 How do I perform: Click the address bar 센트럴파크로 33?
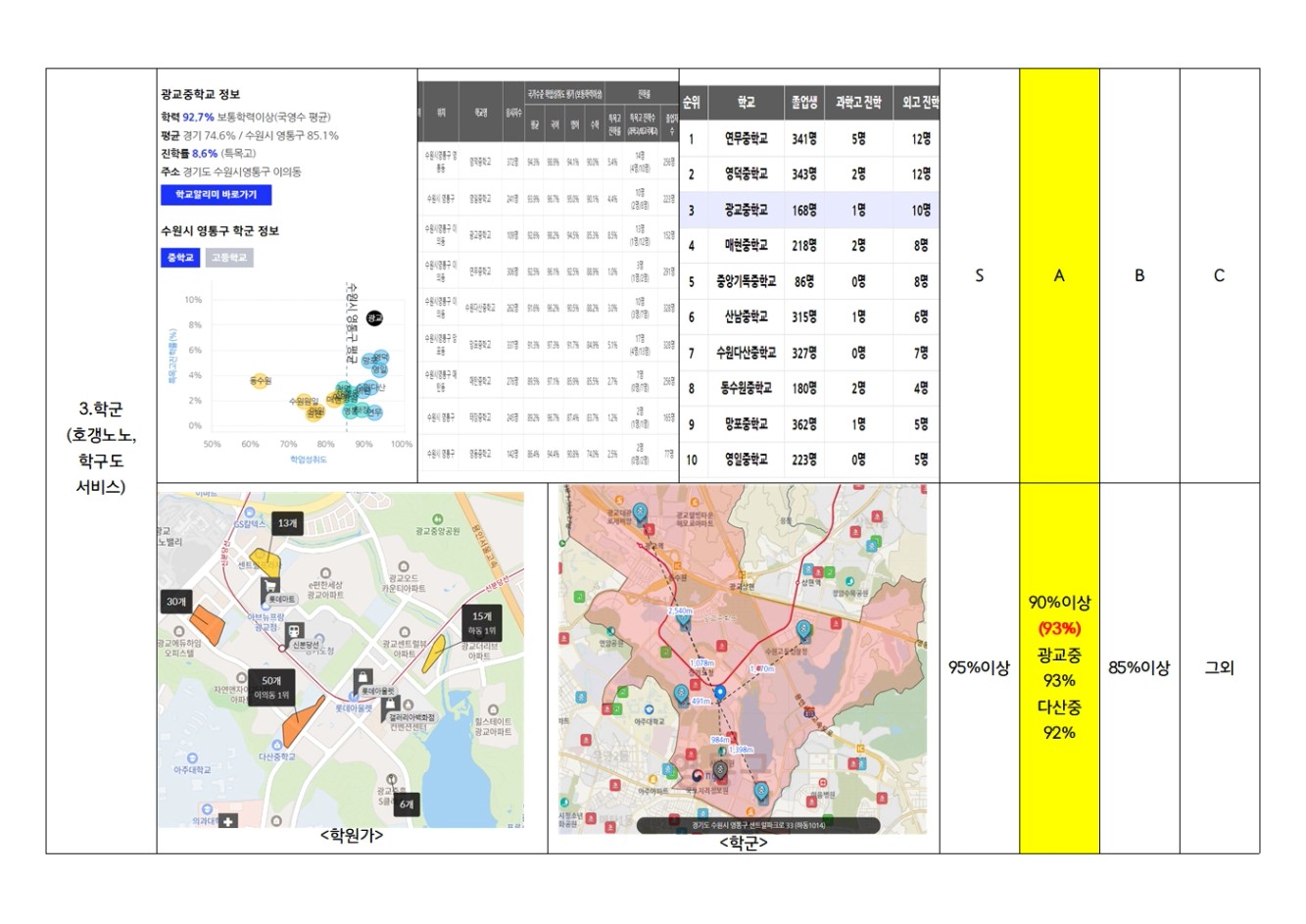click(758, 825)
